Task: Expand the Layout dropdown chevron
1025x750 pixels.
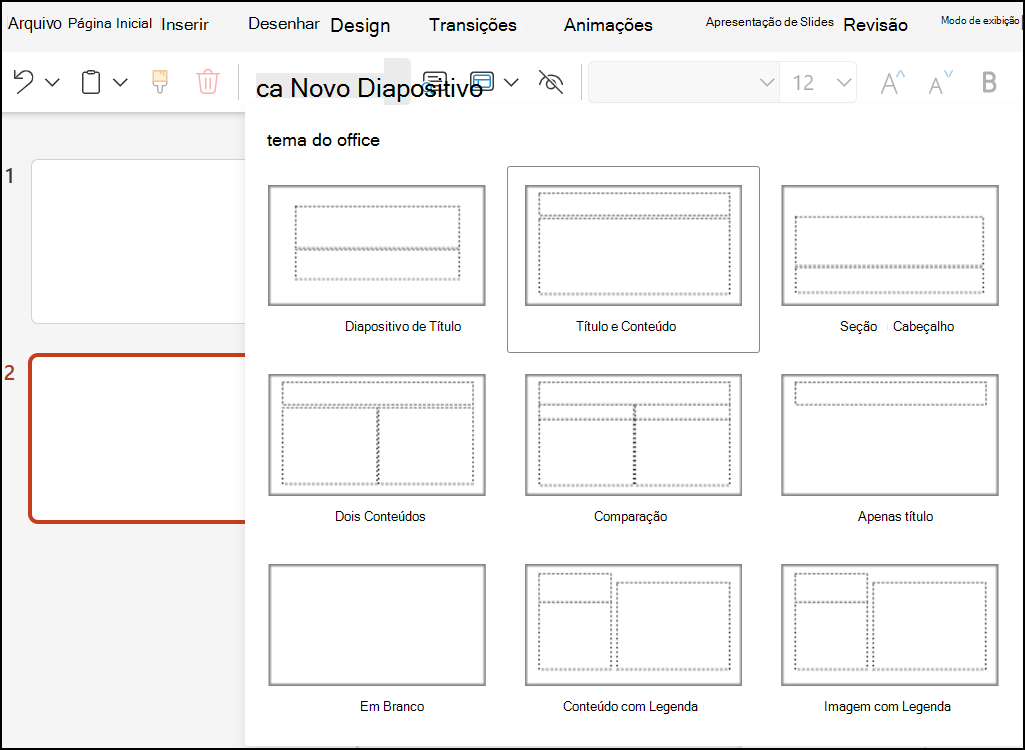Action: point(512,82)
